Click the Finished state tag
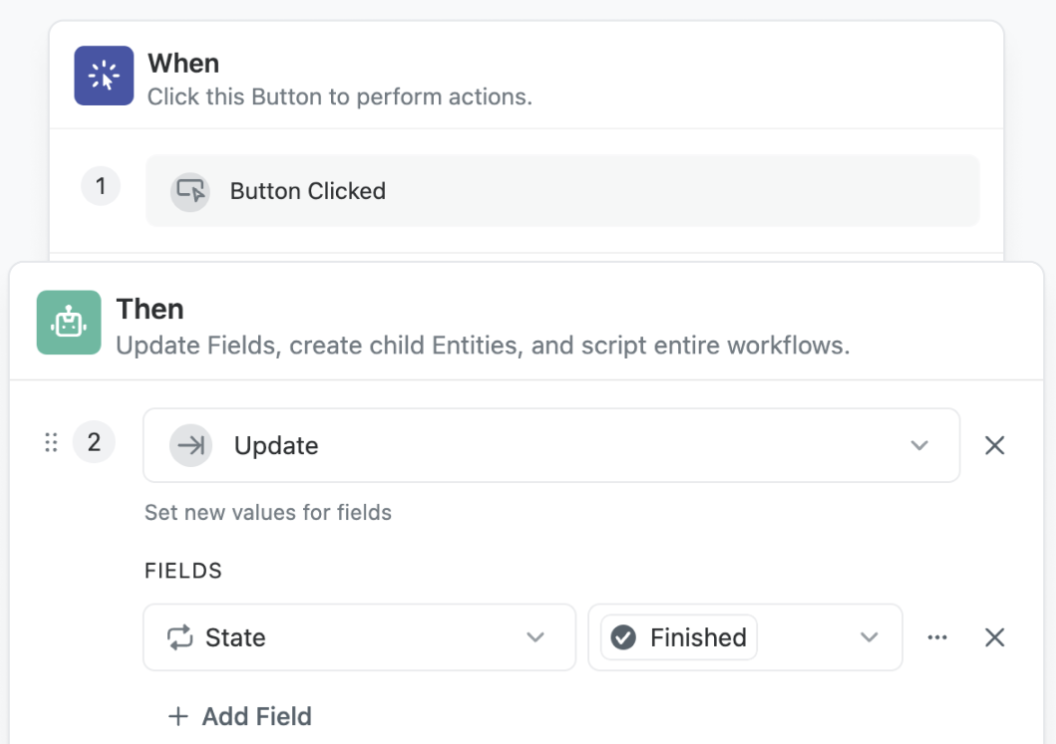 pos(679,637)
